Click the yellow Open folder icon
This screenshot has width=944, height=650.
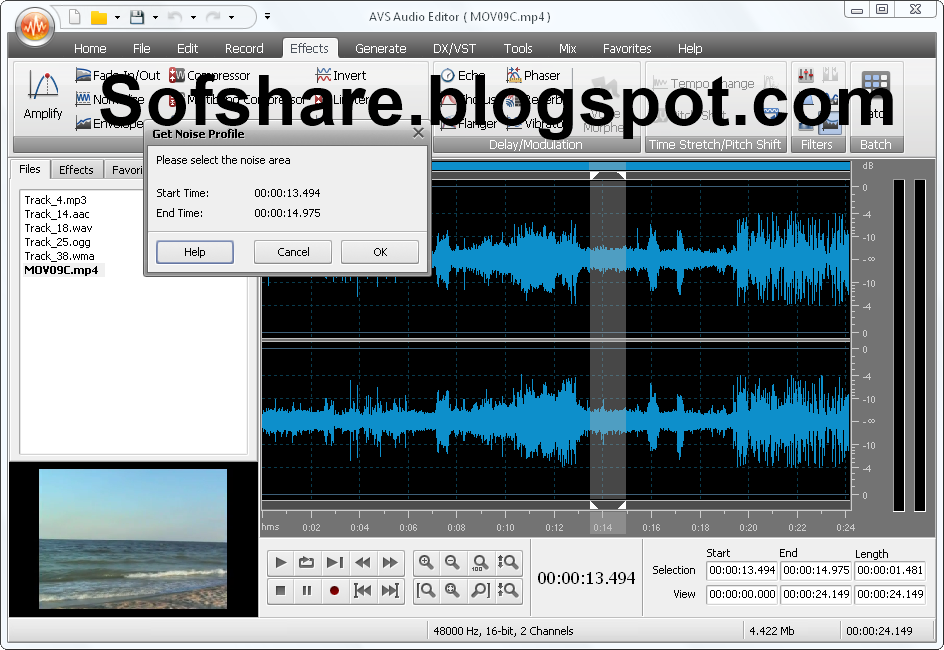[99, 17]
